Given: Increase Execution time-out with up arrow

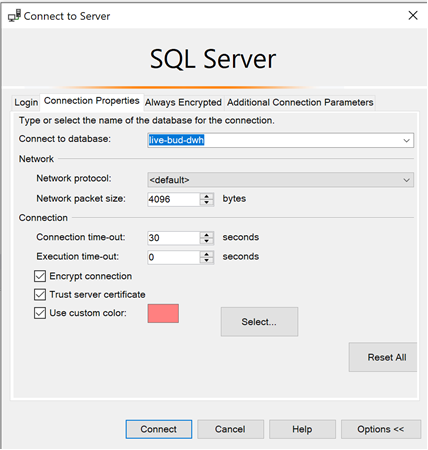Looking at the screenshot, I should 207,254.
